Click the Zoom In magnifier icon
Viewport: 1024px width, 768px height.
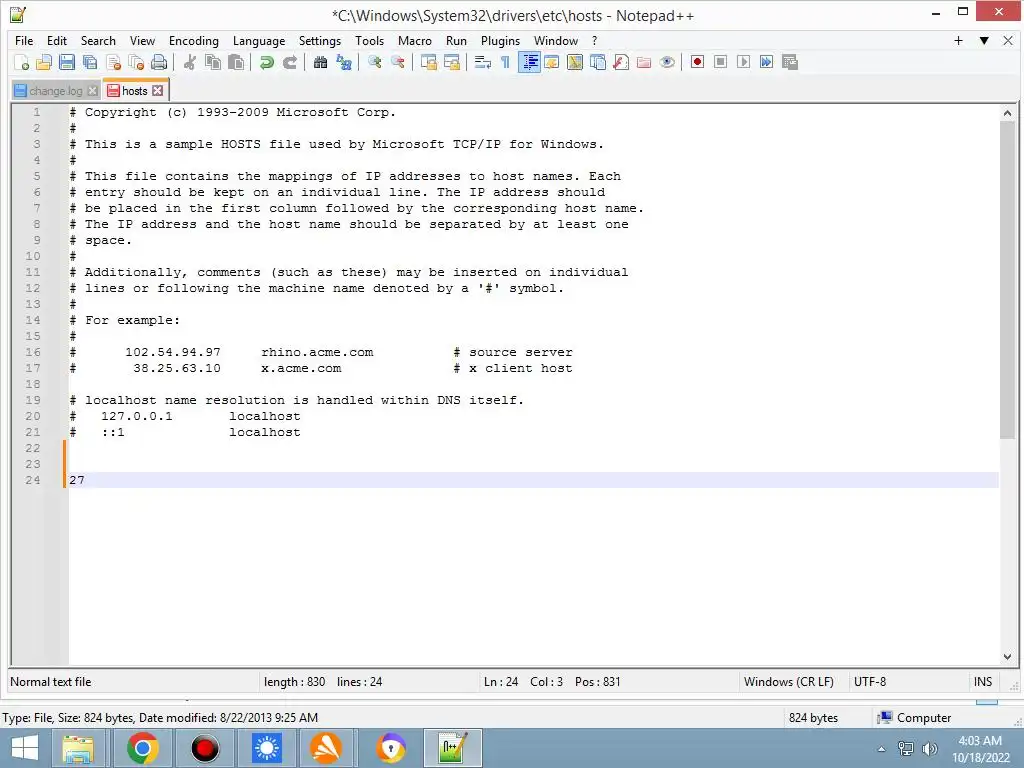click(374, 62)
